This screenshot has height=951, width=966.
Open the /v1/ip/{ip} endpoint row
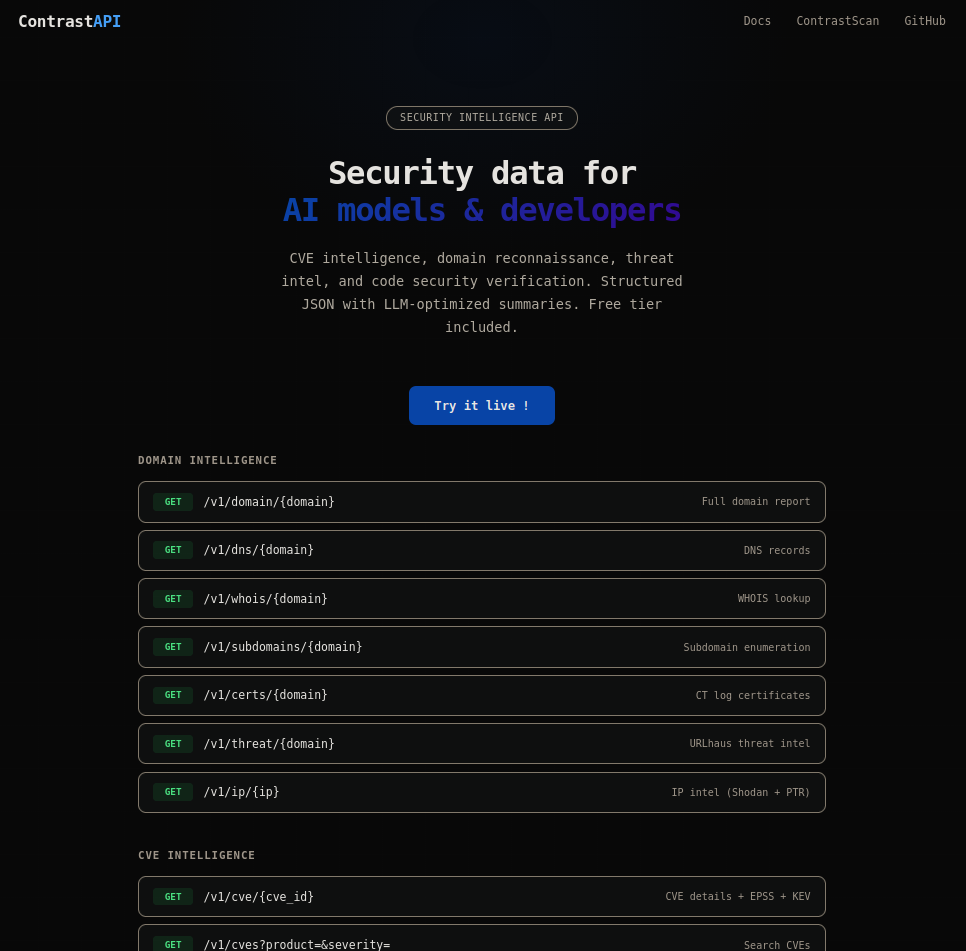click(x=482, y=792)
